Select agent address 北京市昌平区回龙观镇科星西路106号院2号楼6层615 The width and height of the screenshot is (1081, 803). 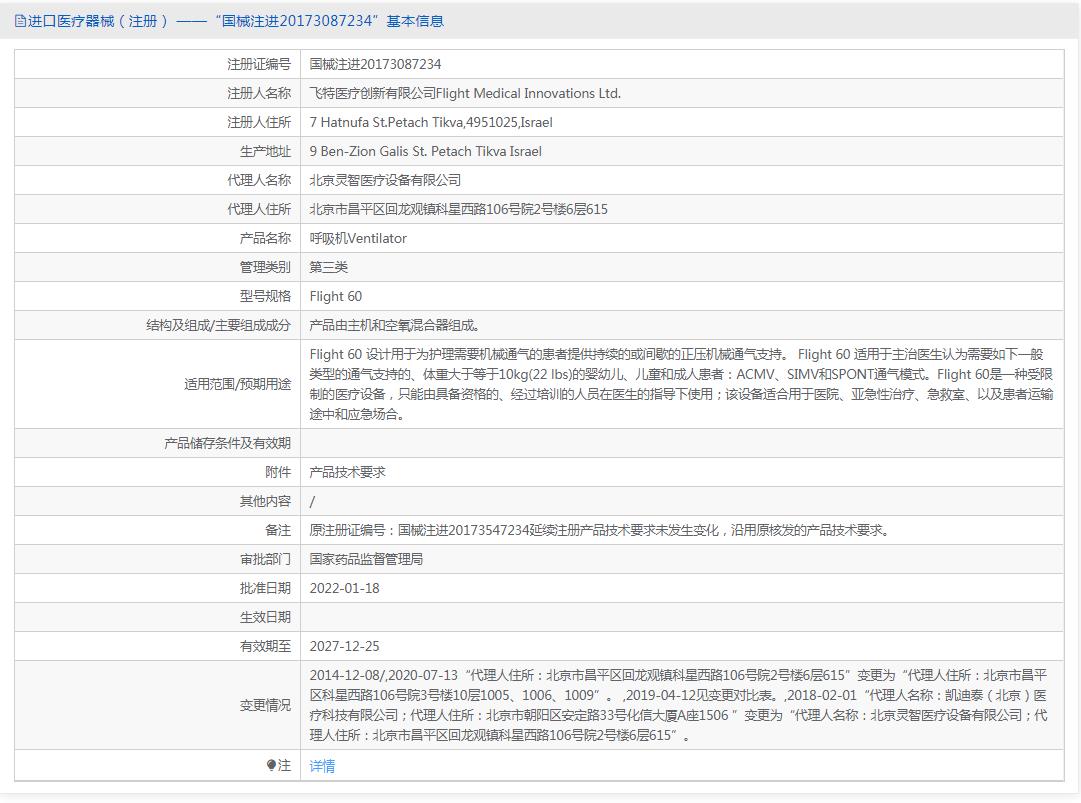click(x=458, y=209)
